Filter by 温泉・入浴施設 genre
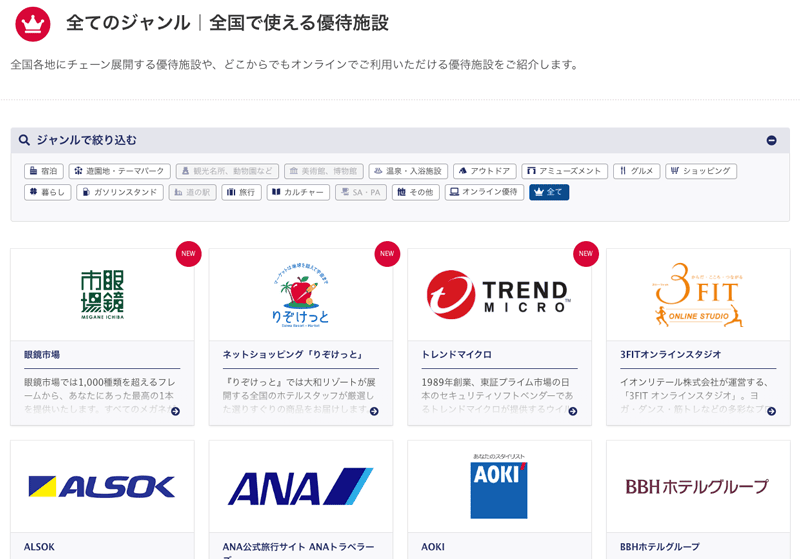The height and width of the screenshot is (559, 800). pos(408,171)
